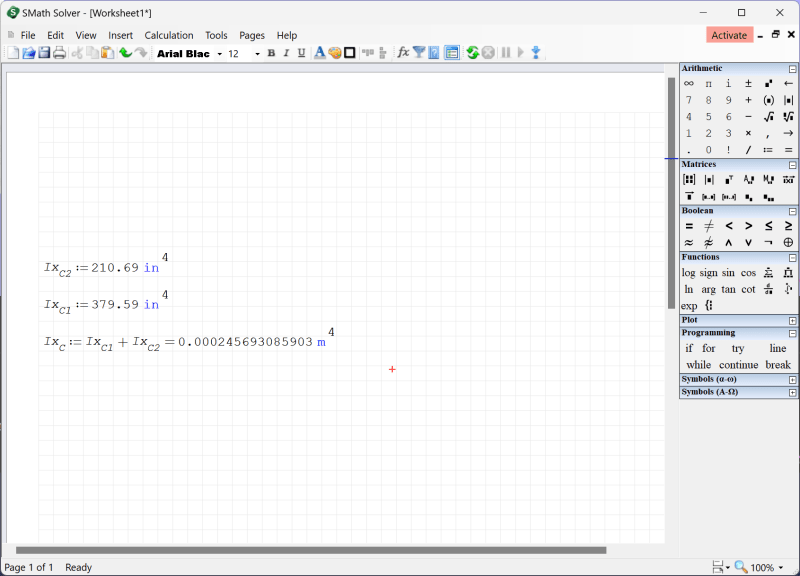Paste from clipboard toolbar icon
Image resolution: width=800 pixels, height=576 pixels.
[107, 53]
